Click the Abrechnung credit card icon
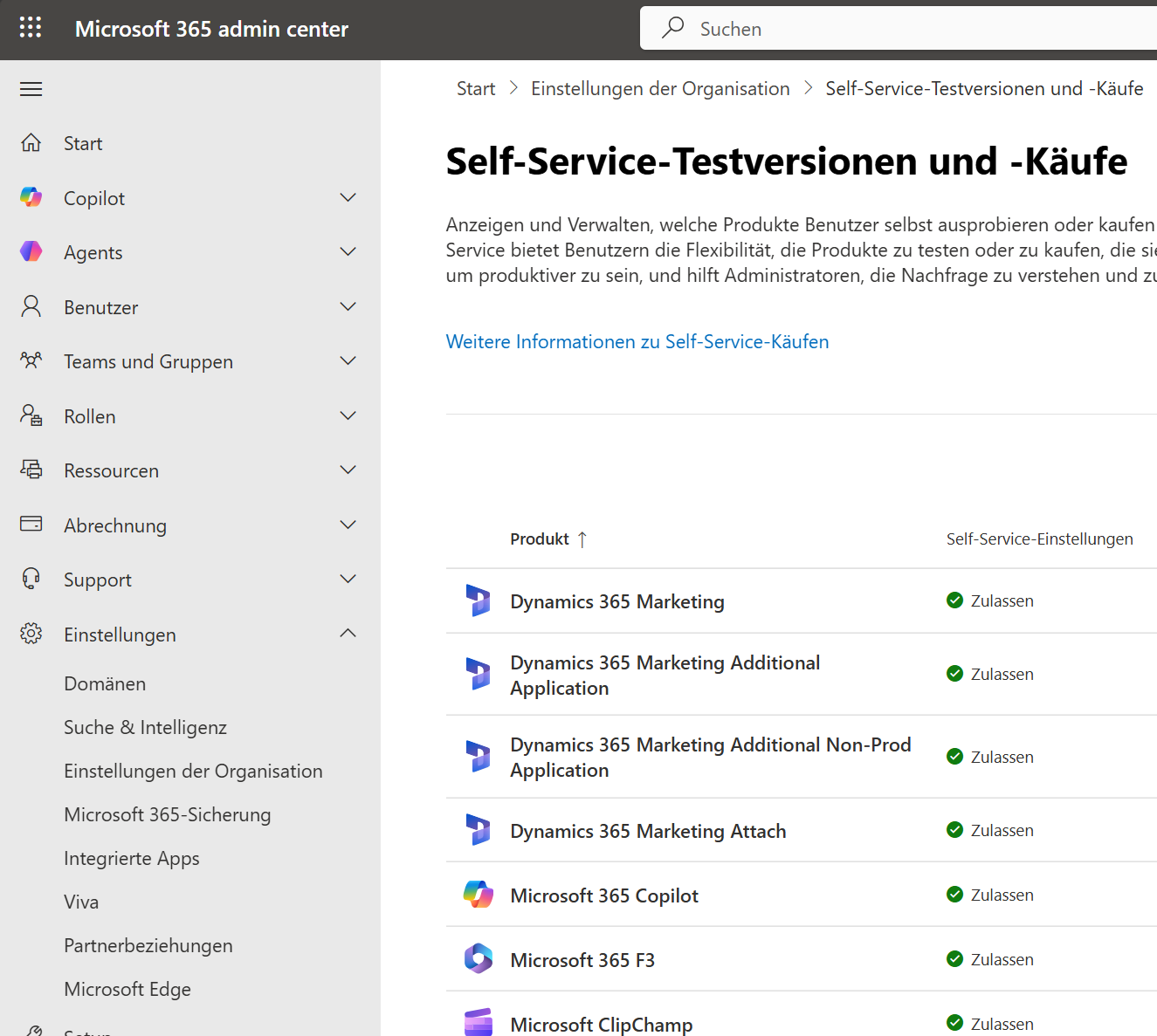Screen dimensions: 1157x1036 coord(31,525)
